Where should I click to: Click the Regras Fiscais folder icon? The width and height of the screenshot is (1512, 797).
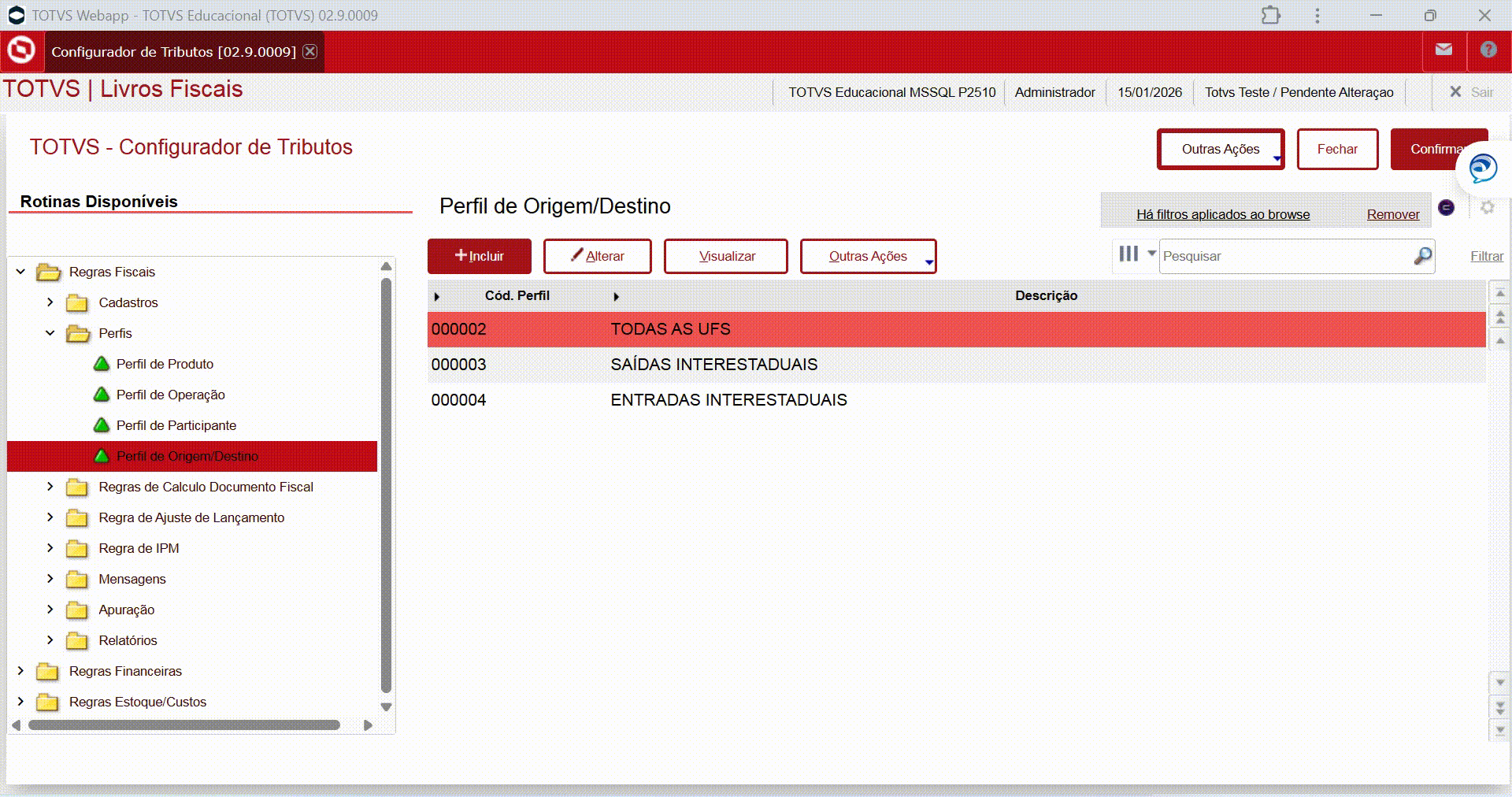click(x=48, y=272)
